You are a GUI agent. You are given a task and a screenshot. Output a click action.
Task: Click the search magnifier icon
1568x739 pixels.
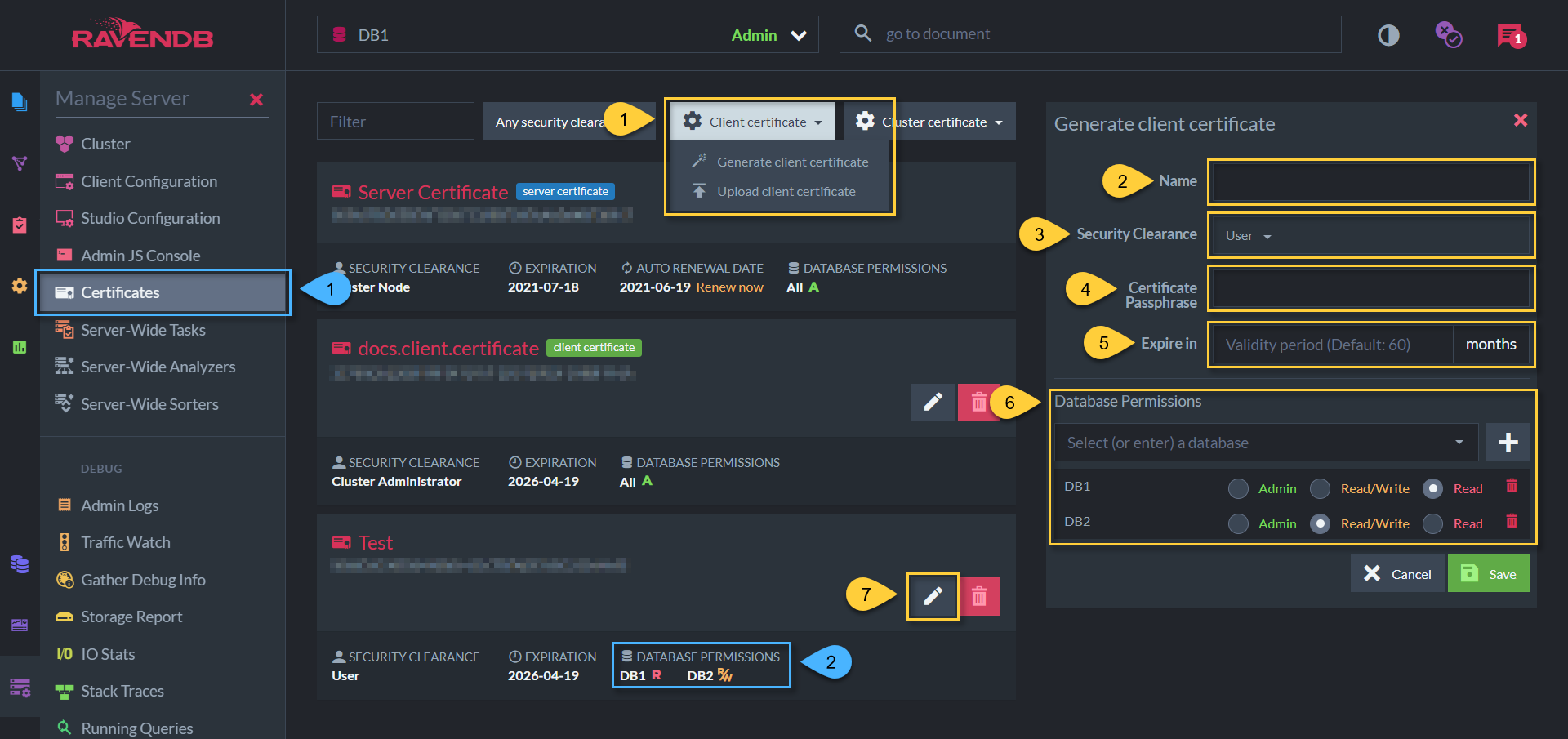click(862, 33)
